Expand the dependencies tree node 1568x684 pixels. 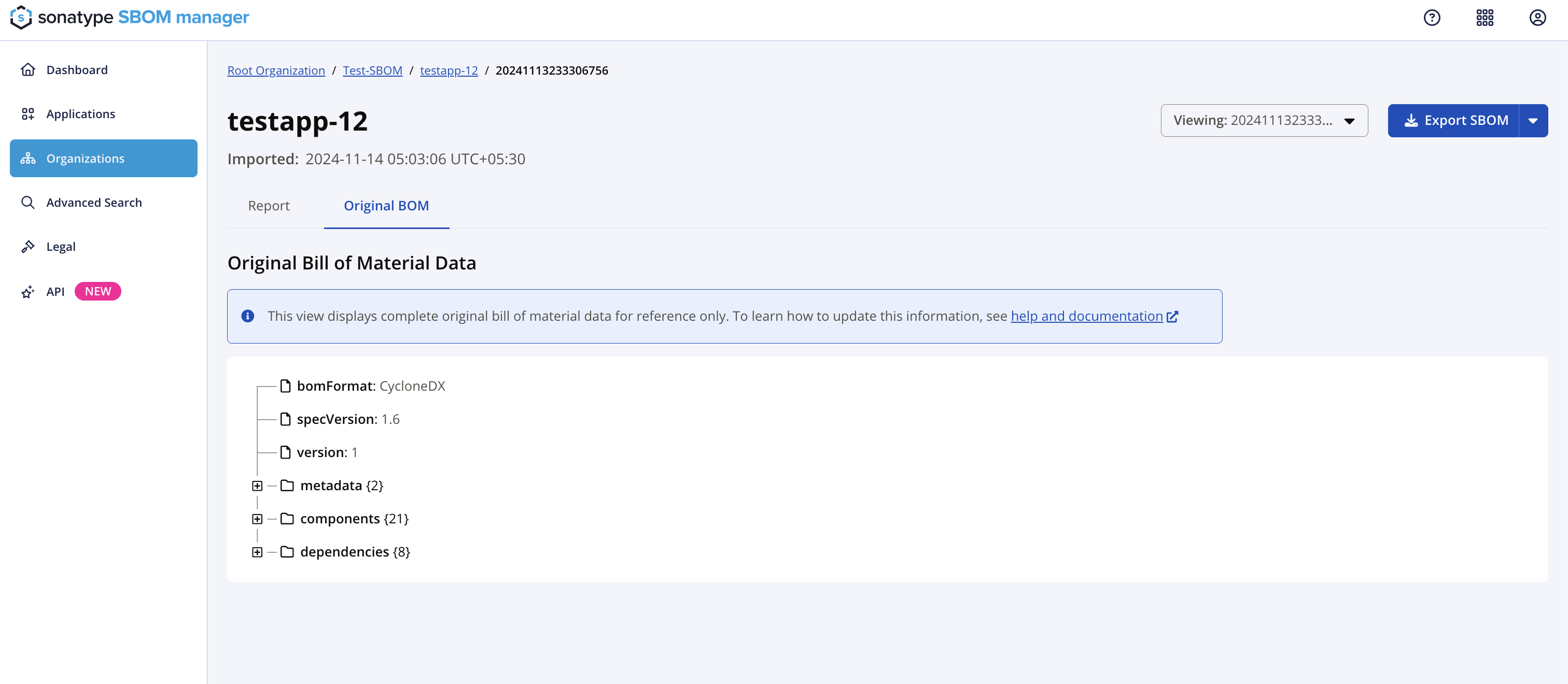tap(258, 552)
